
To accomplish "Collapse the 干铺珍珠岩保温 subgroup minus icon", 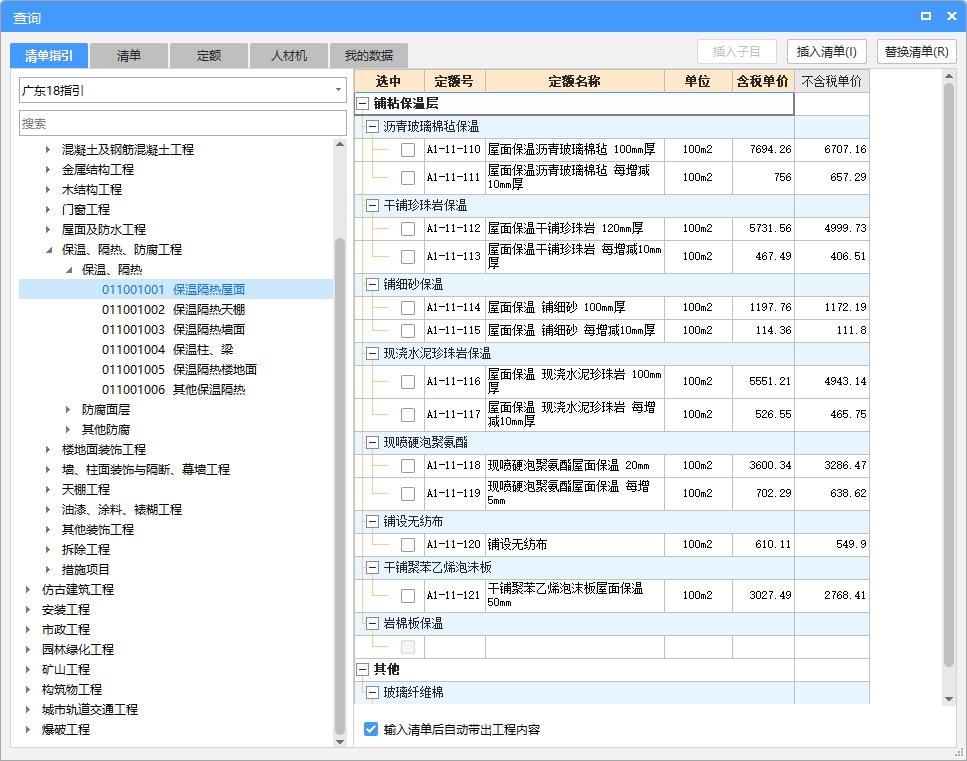I will (372, 206).
